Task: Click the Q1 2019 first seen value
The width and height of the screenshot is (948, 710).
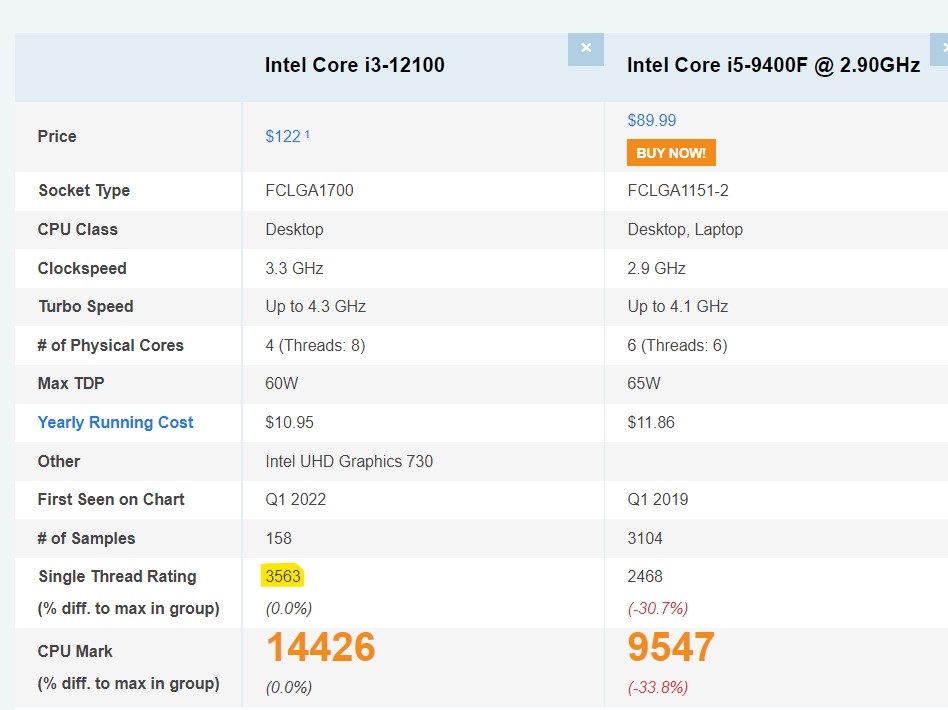Action: coord(658,500)
